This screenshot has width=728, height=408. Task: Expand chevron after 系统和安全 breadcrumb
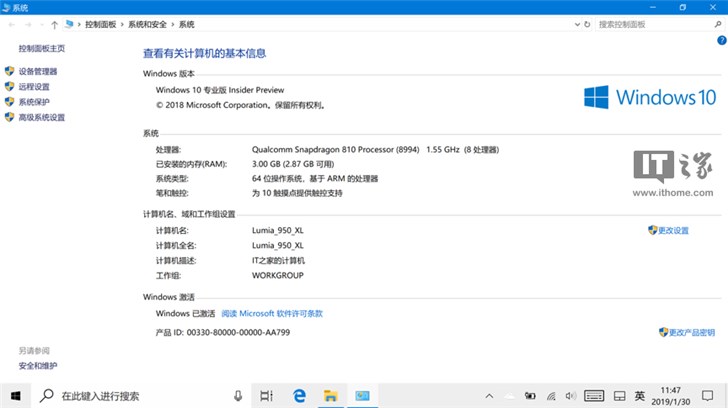(x=173, y=25)
